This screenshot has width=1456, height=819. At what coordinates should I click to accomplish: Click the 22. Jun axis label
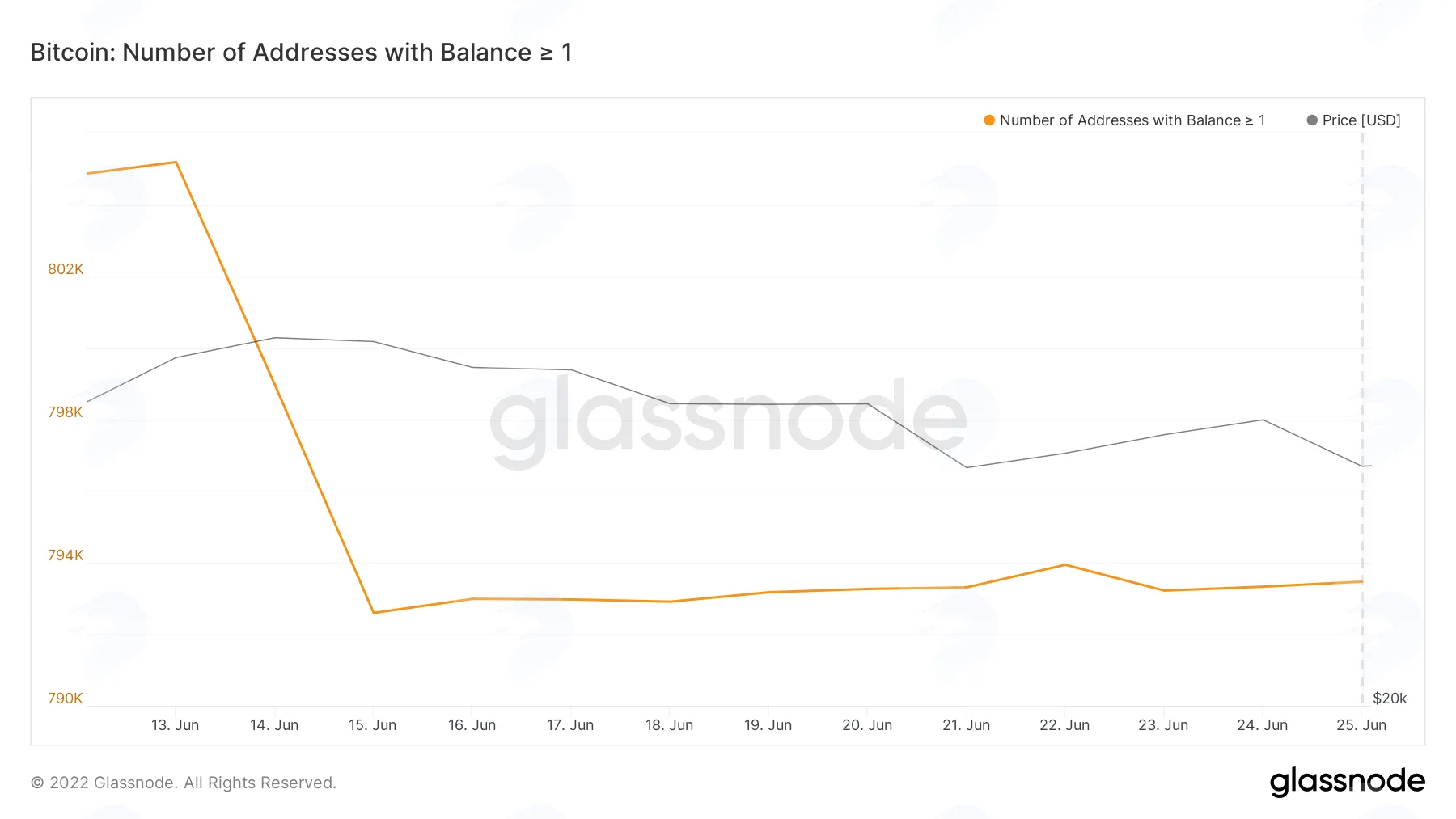tap(1064, 725)
